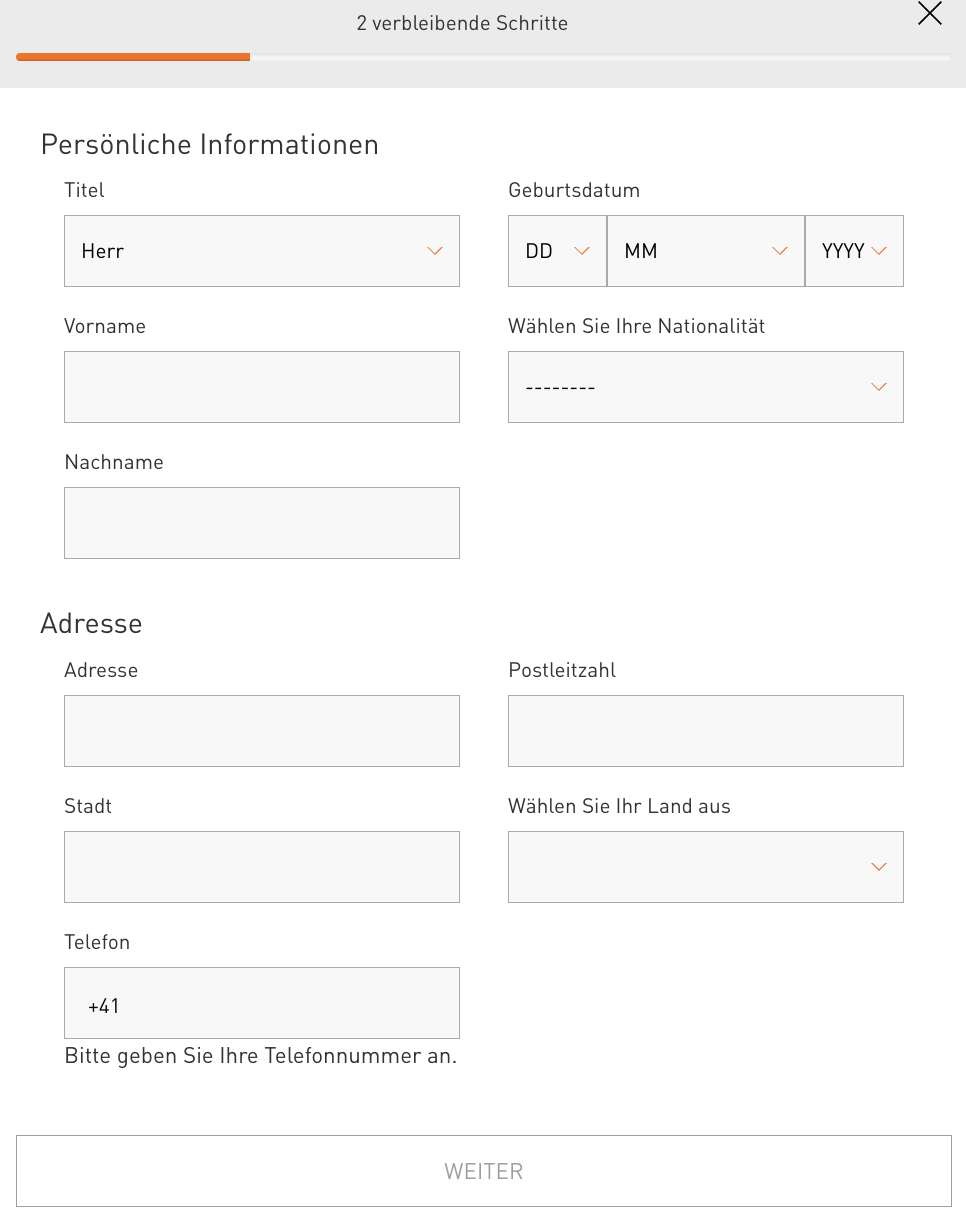Click the chevron arrow in Titel dropdown
Image resolution: width=966 pixels, height=1222 pixels.
pos(435,251)
